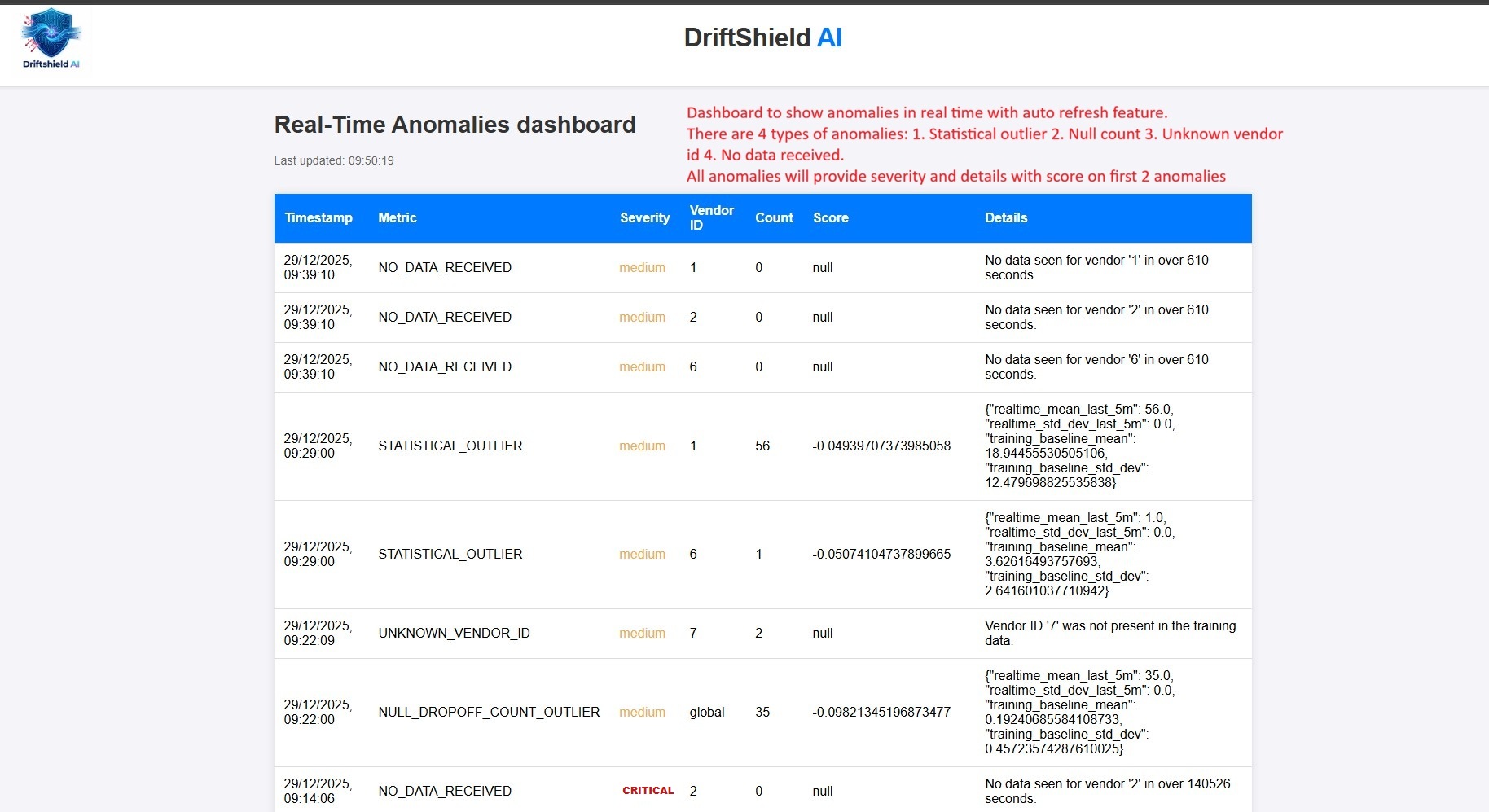
Task: Click details 'No data seen for vendor '1' in over 610 seconds'
Action: [x=1096, y=267]
